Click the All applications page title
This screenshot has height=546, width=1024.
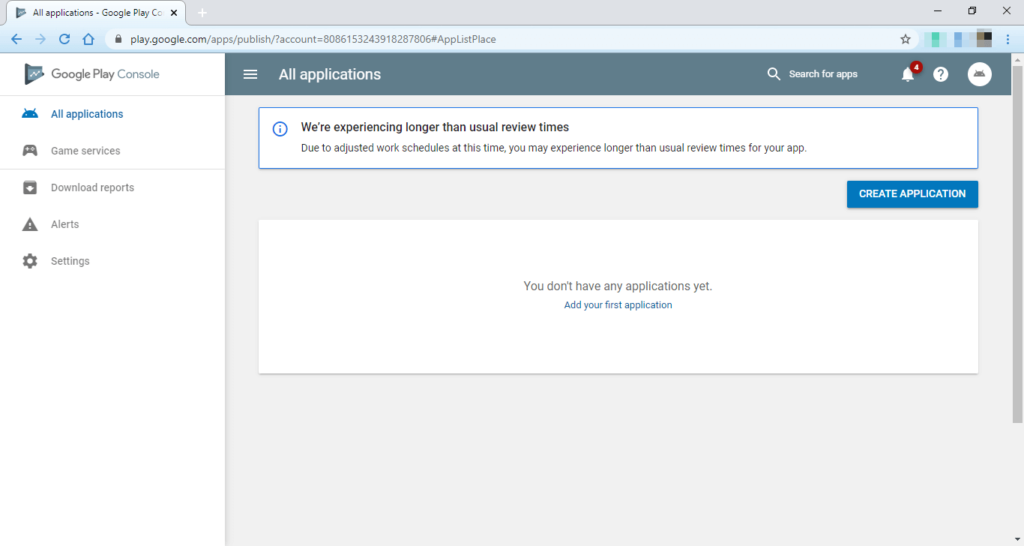[330, 74]
